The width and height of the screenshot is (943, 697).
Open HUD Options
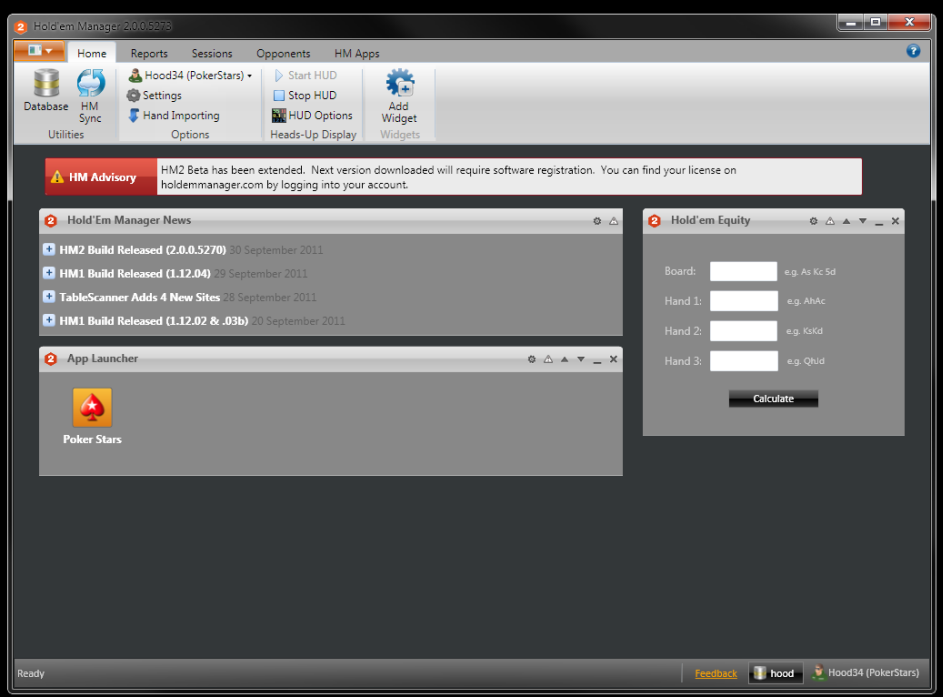coord(312,115)
